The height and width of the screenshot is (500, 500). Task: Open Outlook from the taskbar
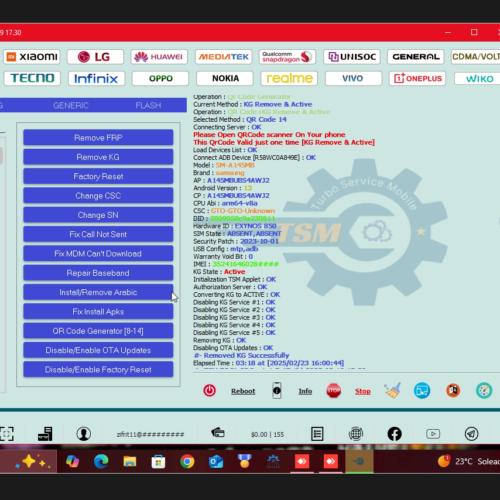click(216, 462)
